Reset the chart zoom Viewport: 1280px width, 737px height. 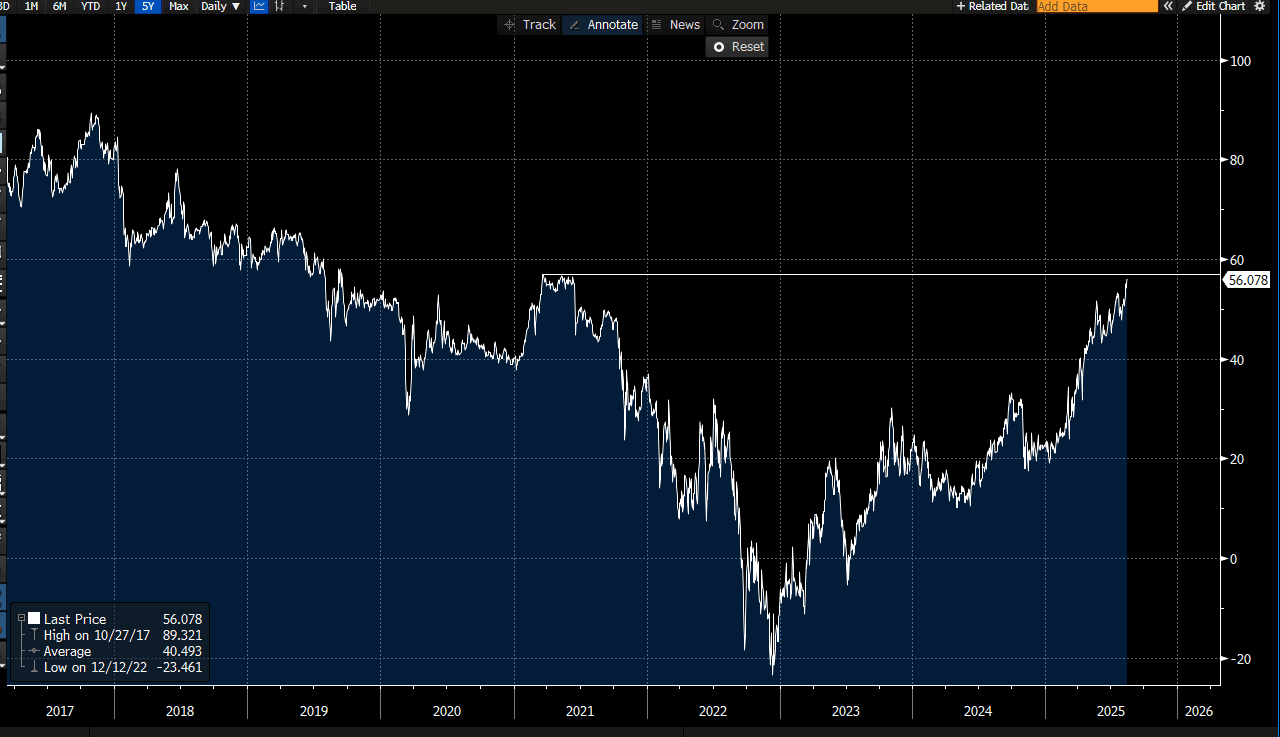pos(737,47)
